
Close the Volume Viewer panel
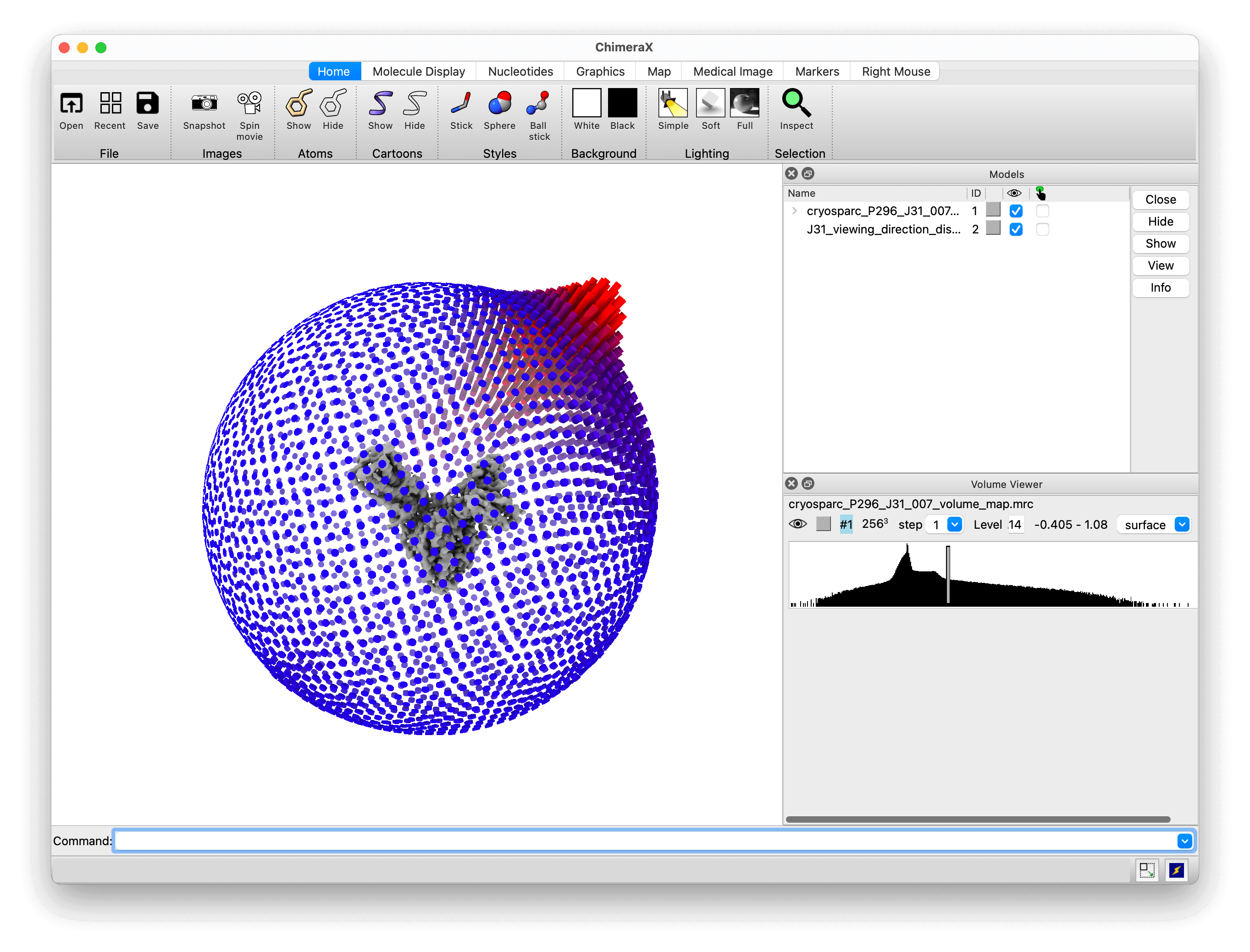tap(791, 484)
